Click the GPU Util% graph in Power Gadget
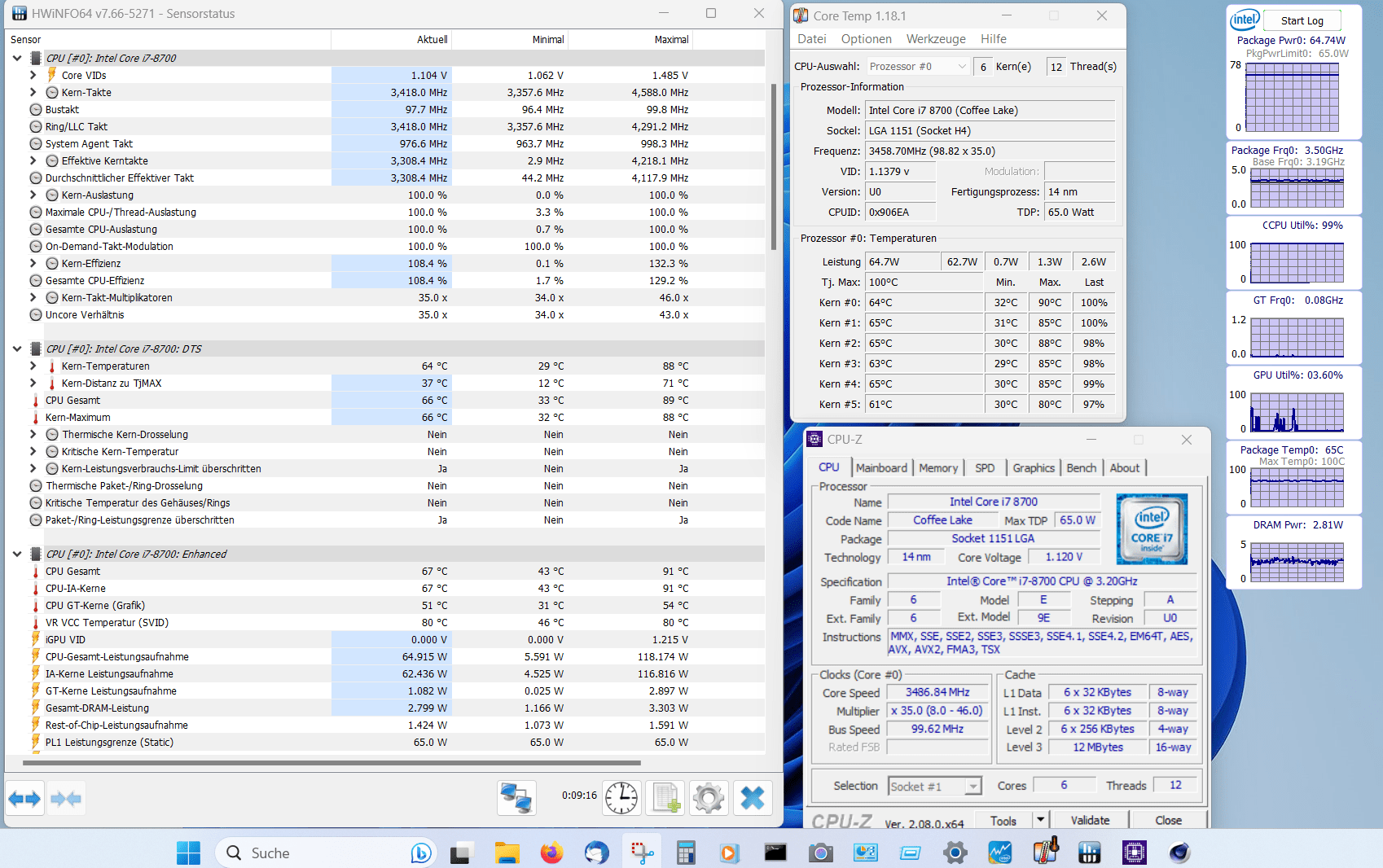The image size is (1383, 868). click(x=1297, y=412)
